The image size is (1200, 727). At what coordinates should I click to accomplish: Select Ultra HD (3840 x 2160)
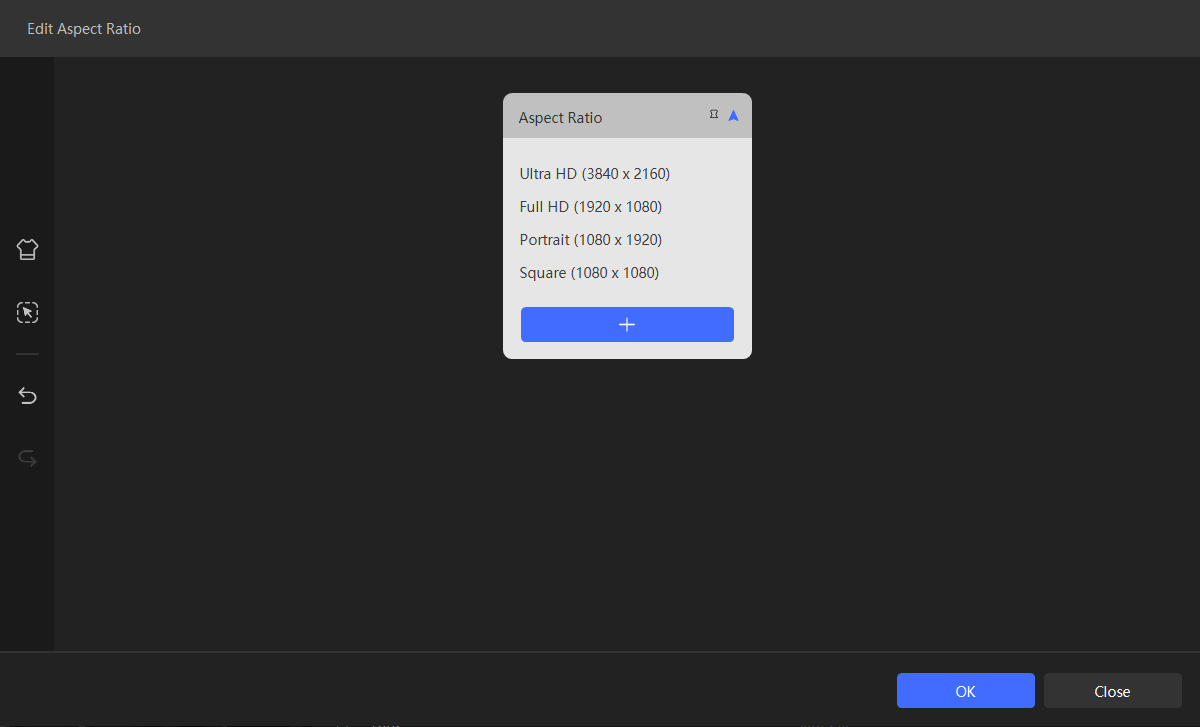pyautogui.click(x=594, y=174)
